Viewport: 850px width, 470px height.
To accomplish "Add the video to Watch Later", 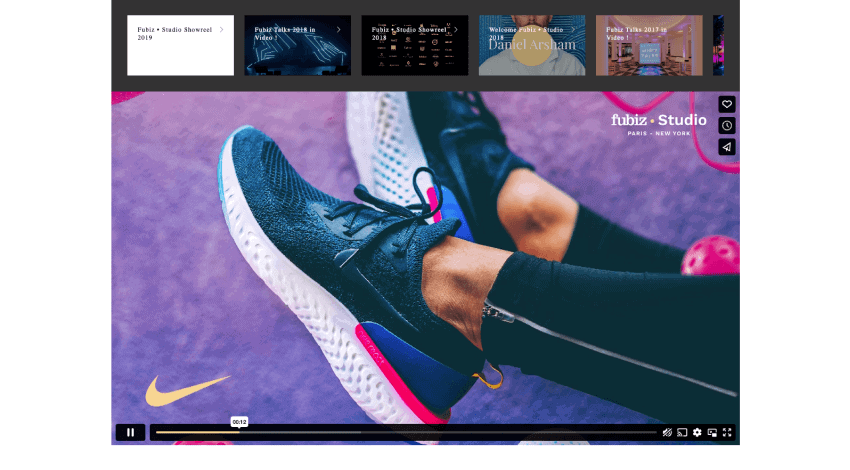I will pyautogui.click(x=727, y=126).
